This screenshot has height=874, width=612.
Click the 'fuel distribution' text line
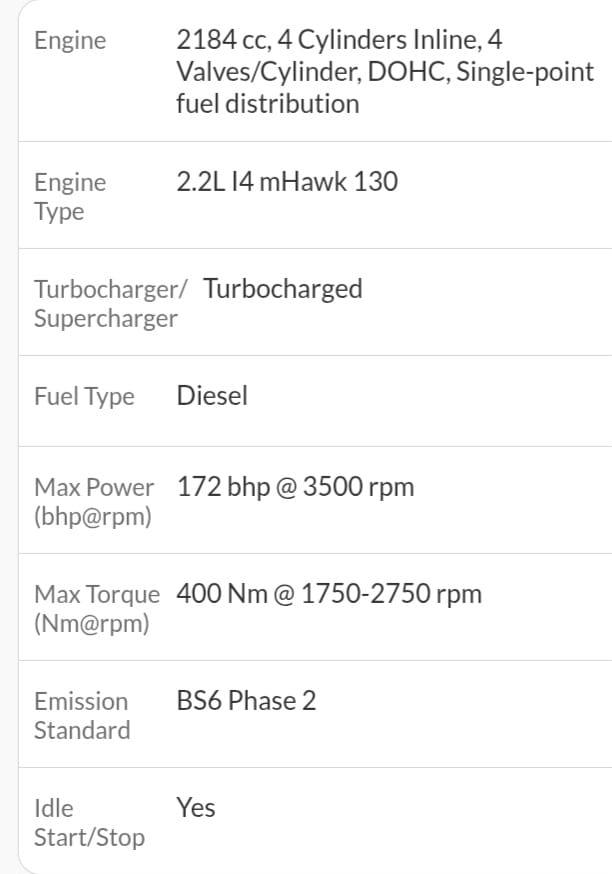[267, 103]
